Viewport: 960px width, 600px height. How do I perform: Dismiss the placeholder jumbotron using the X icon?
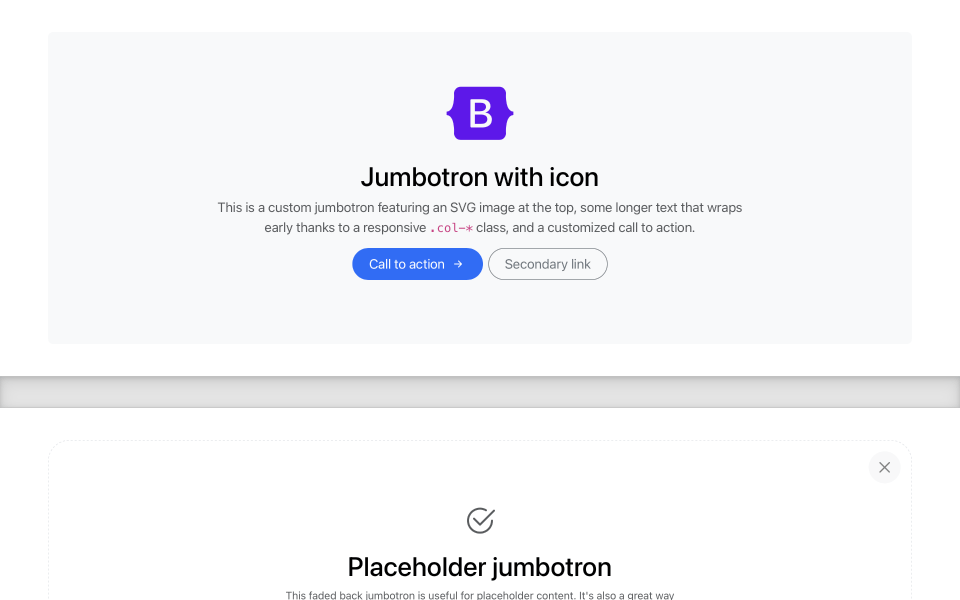884,467
